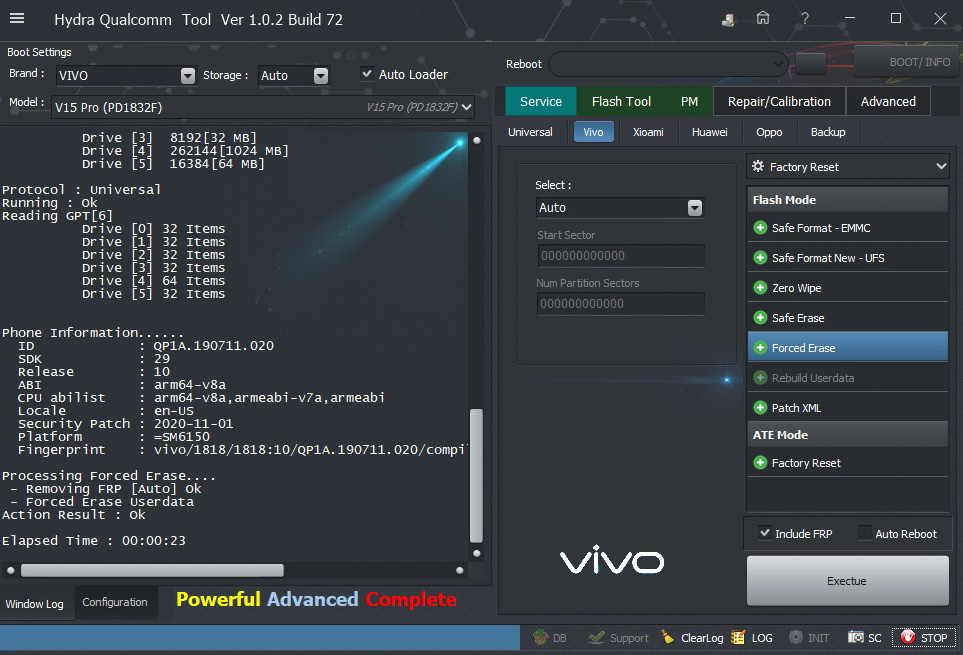The image size is (963, 655).
Task: Click the red STOP icon
Action: [x=908, y=638]
